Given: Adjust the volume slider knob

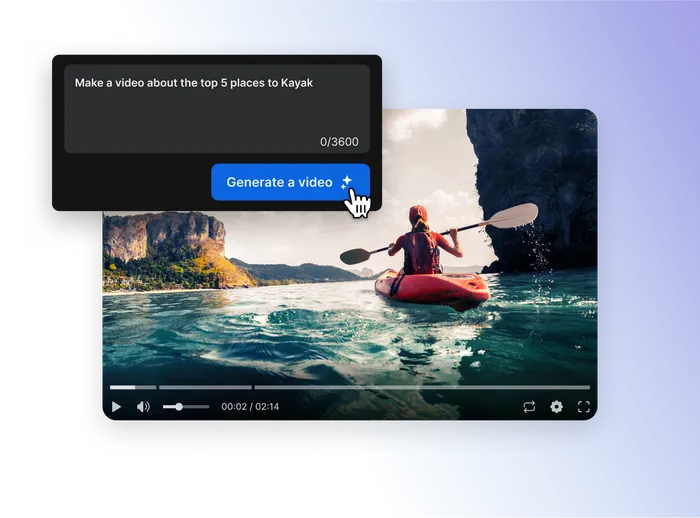Looking at the screenshot, I should [x=179, y=407].
